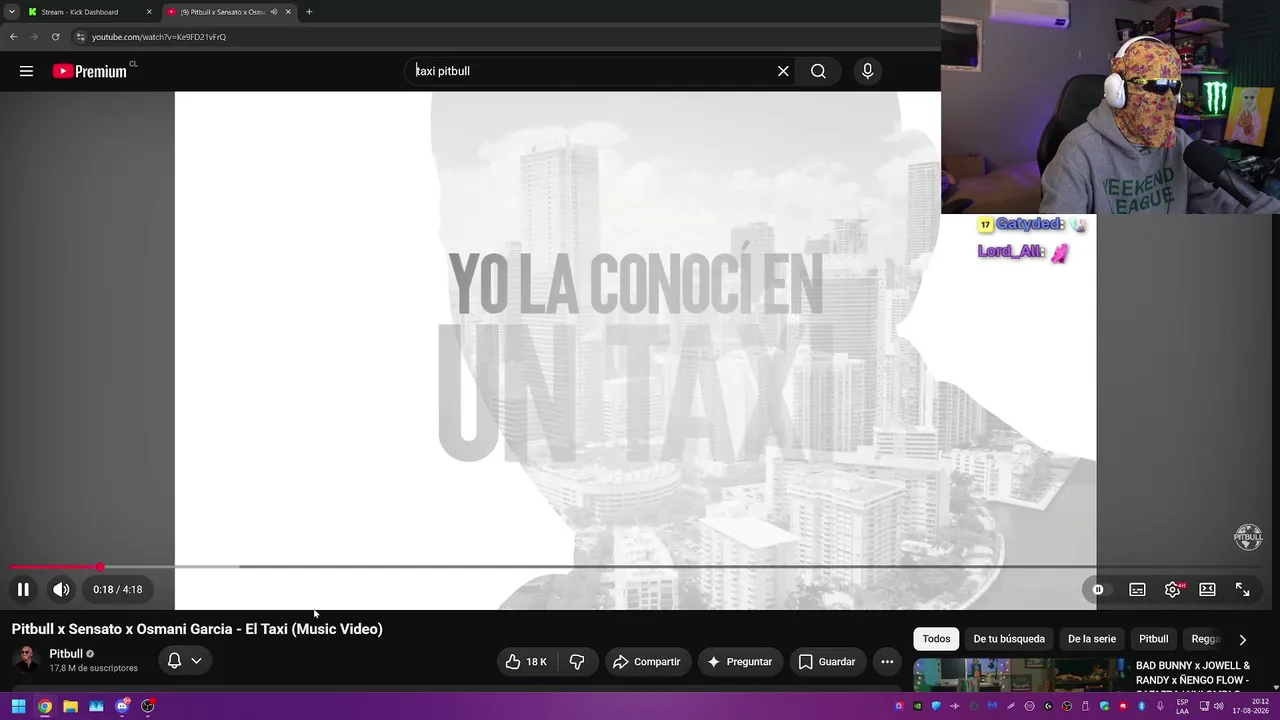Screen dimensions: 1280x720
Task: Open the Photos app on the taskbar
Action: (x=96, y=706)
